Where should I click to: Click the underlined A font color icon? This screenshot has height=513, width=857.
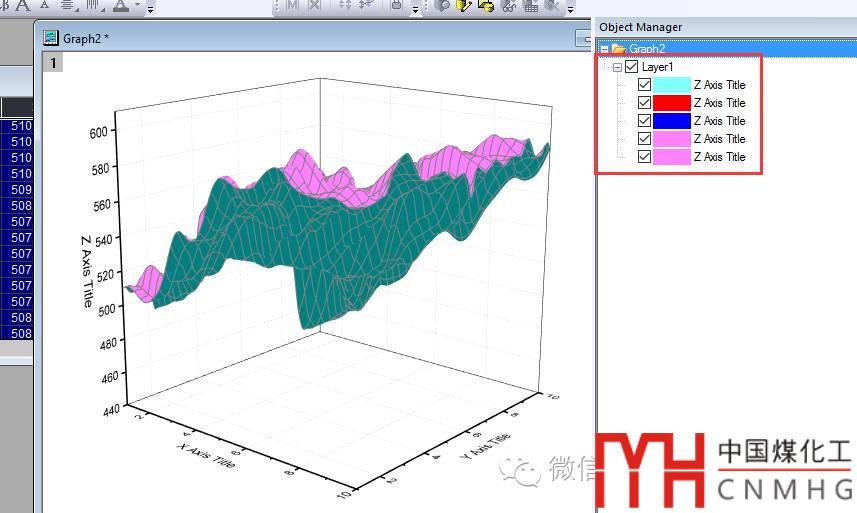click(x=121, y=6)
